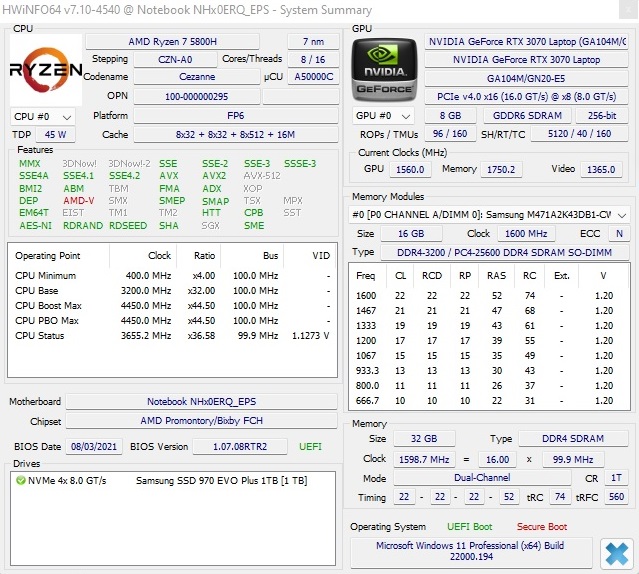Click the AMD-V feature label
This screenshot has width=639, height=574.
[79, 201]
